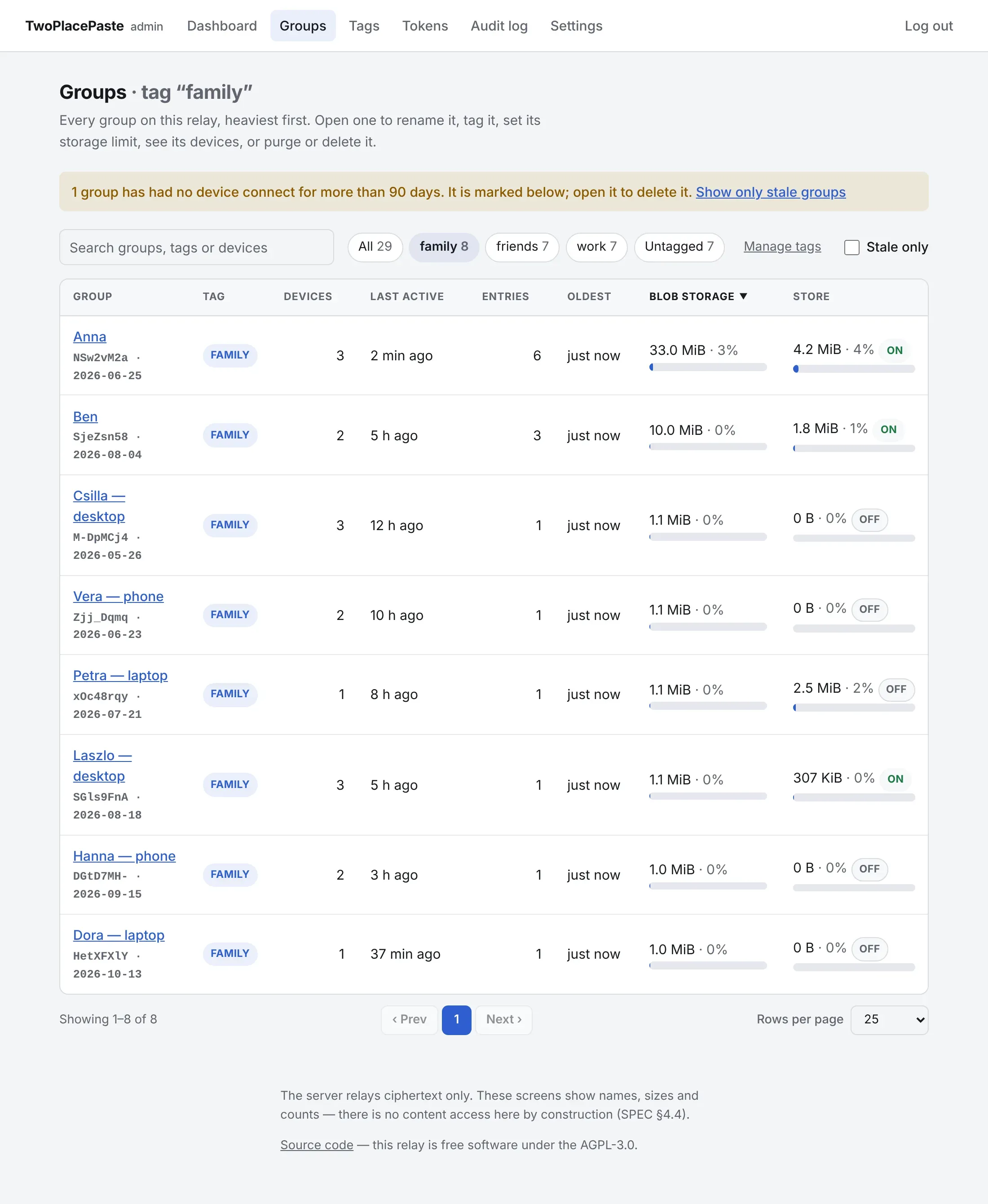
Task: Click the Search groups, tags or devices field
Action: pos(196,247)
